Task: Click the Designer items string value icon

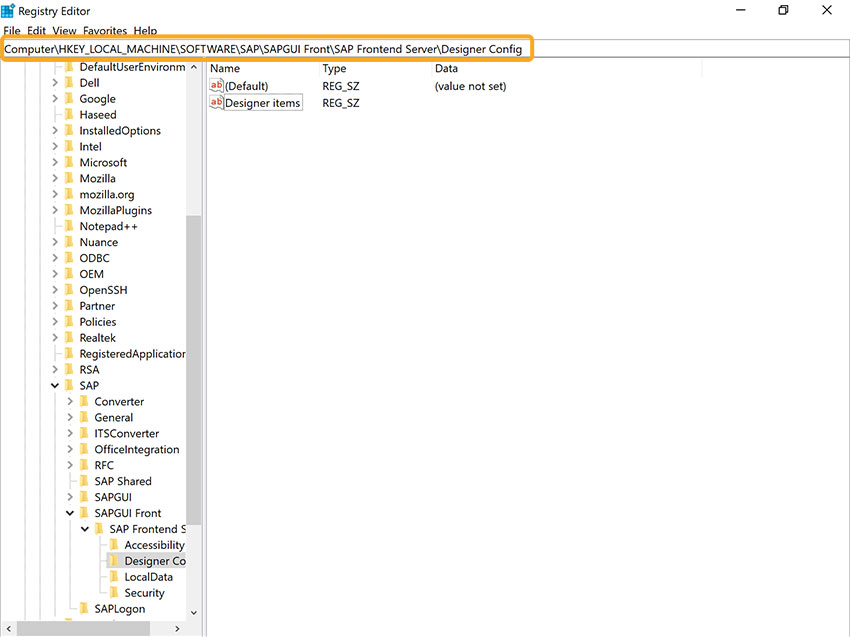Action: point(216,102)
